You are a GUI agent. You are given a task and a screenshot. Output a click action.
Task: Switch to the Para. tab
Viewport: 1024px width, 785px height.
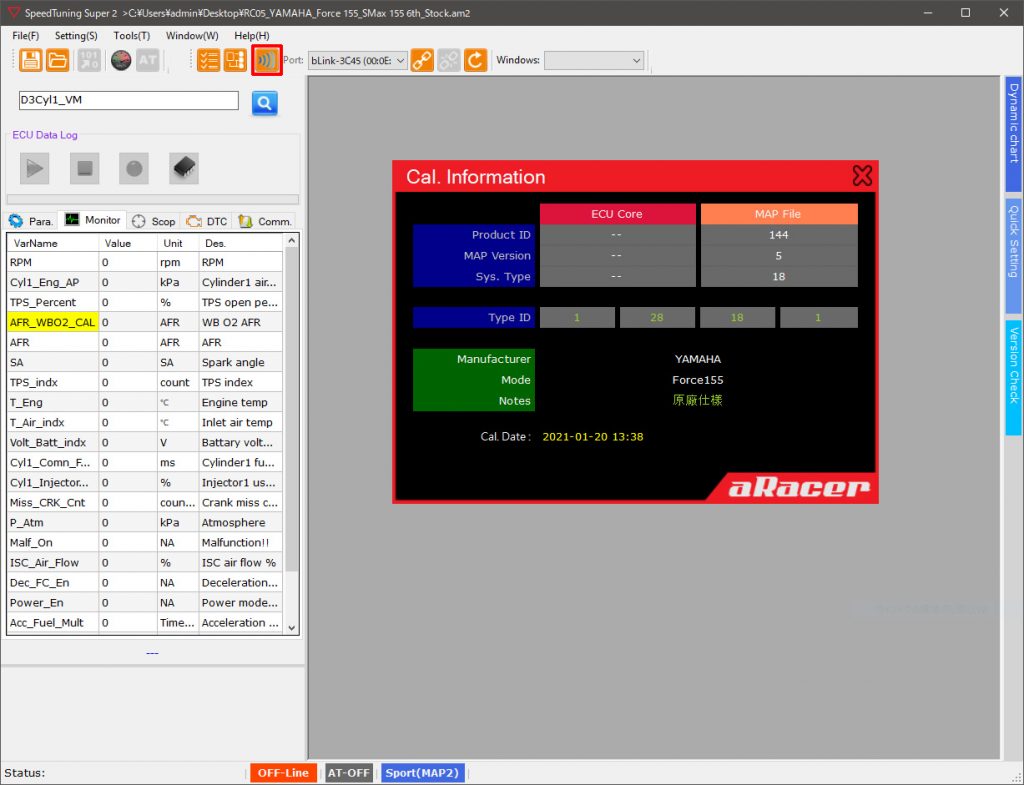click(x=31, y=221)
